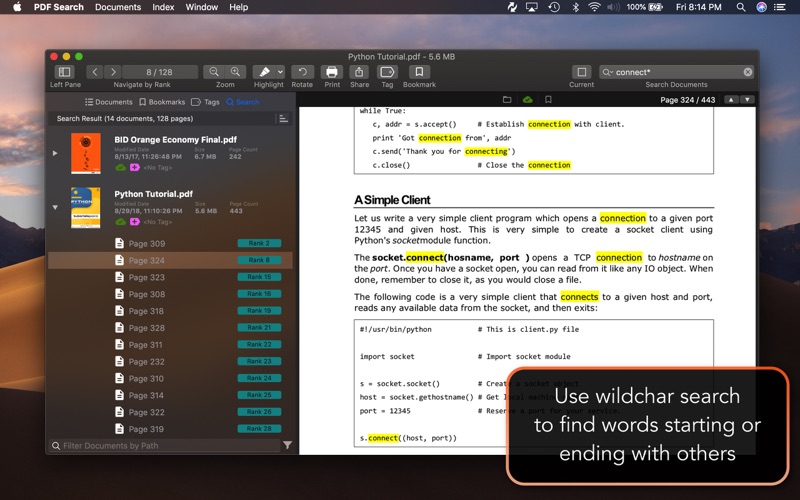Select the Highlight marker tool
Screen dimensions: 800x500
264,72
